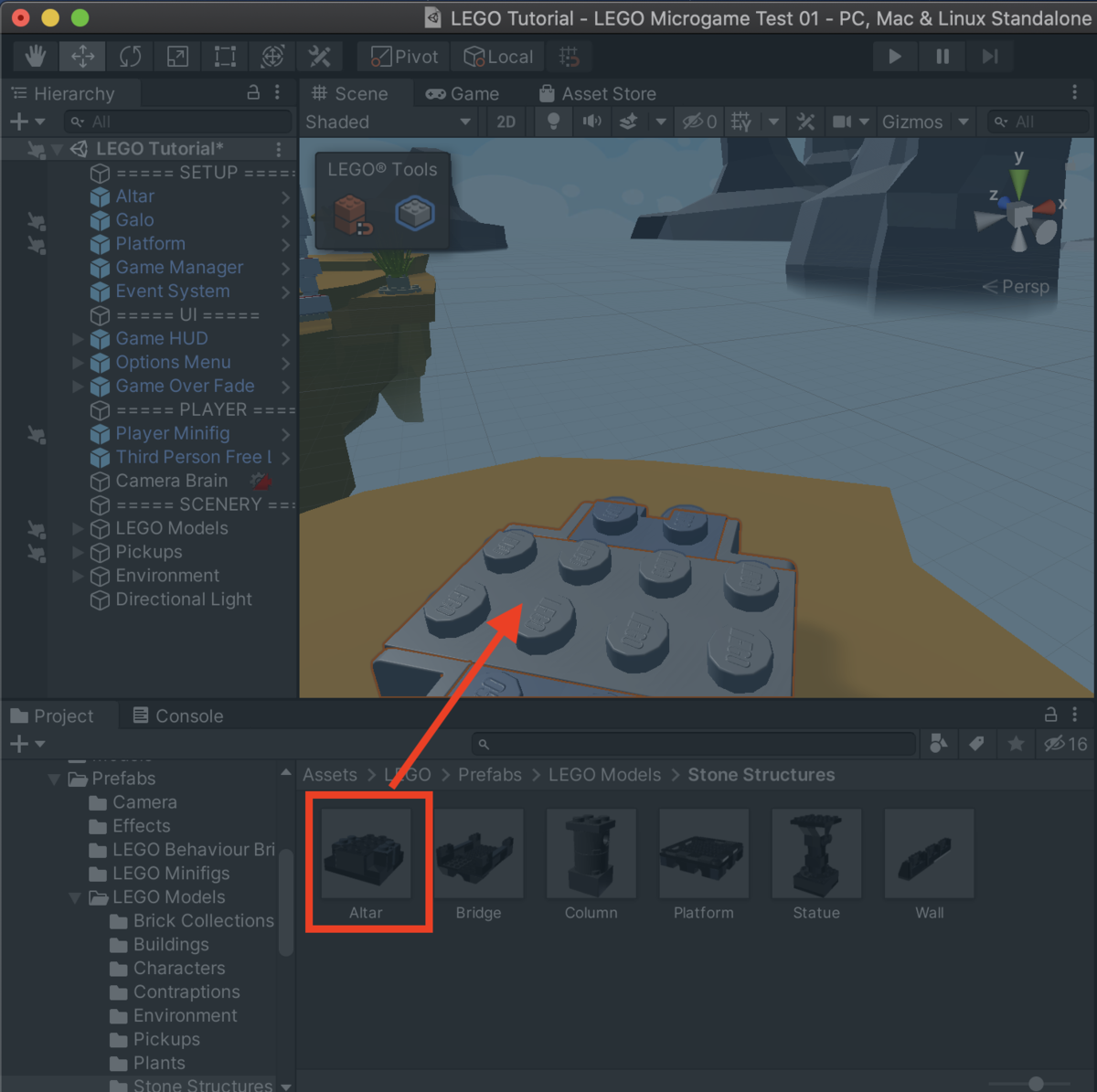1097x1092 pixels.
Task: Click the scene camera settings icon
Action: [842, 122]
